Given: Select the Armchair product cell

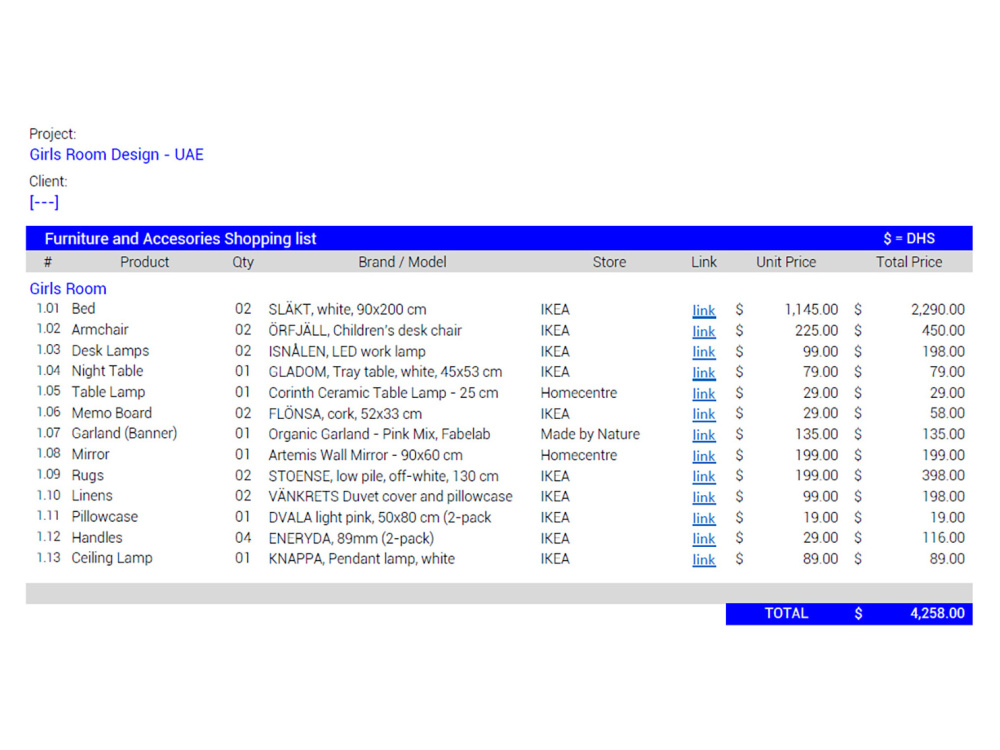Looking at the screenshot, I should coord(100,330).
